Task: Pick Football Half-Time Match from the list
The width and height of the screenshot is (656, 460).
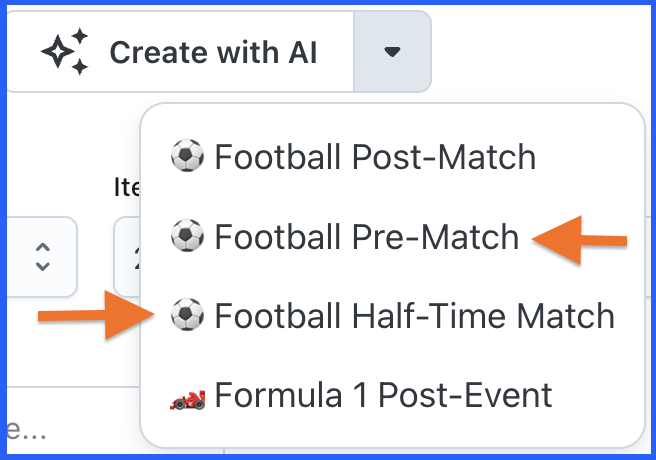Action: [x=414, y=316]
